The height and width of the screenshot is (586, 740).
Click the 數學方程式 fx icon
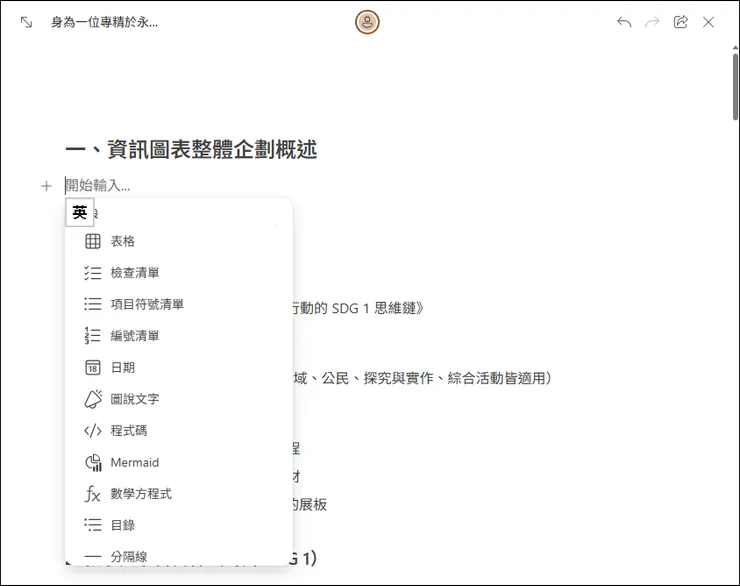pos(92,494)
